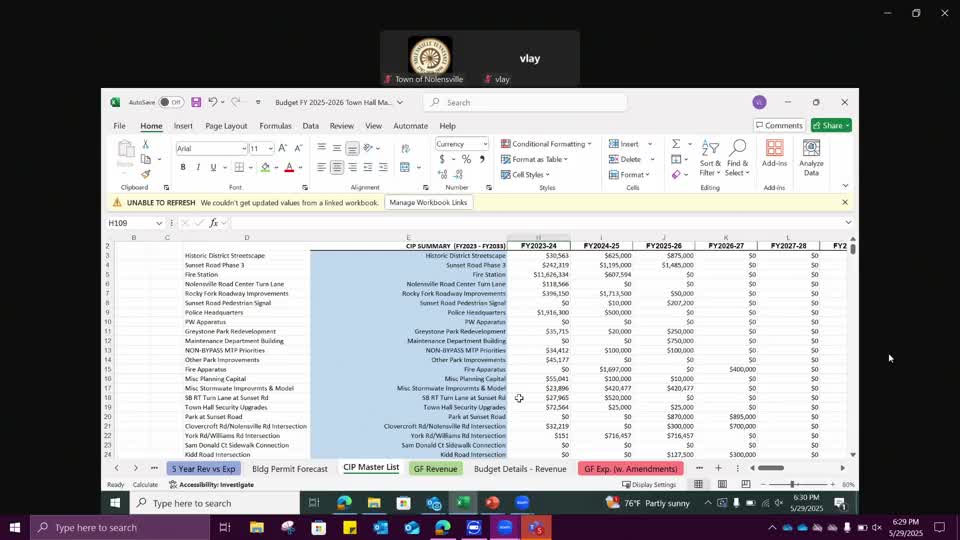Click the Increase Decimal icon
Screen dimensions: 960x540
pyautogui.click(x=443, y=174)
